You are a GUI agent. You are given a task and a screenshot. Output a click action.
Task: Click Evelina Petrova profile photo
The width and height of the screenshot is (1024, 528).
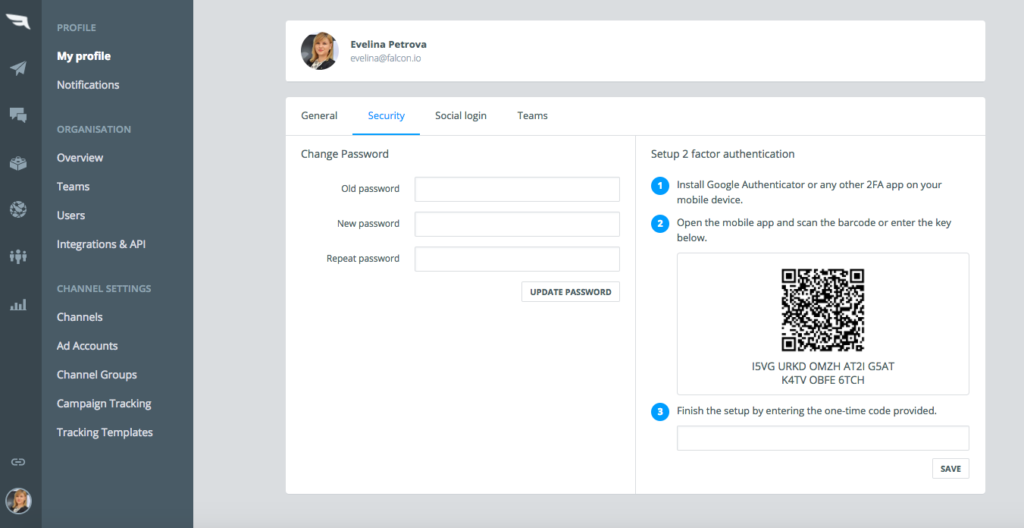click(319, 51)
